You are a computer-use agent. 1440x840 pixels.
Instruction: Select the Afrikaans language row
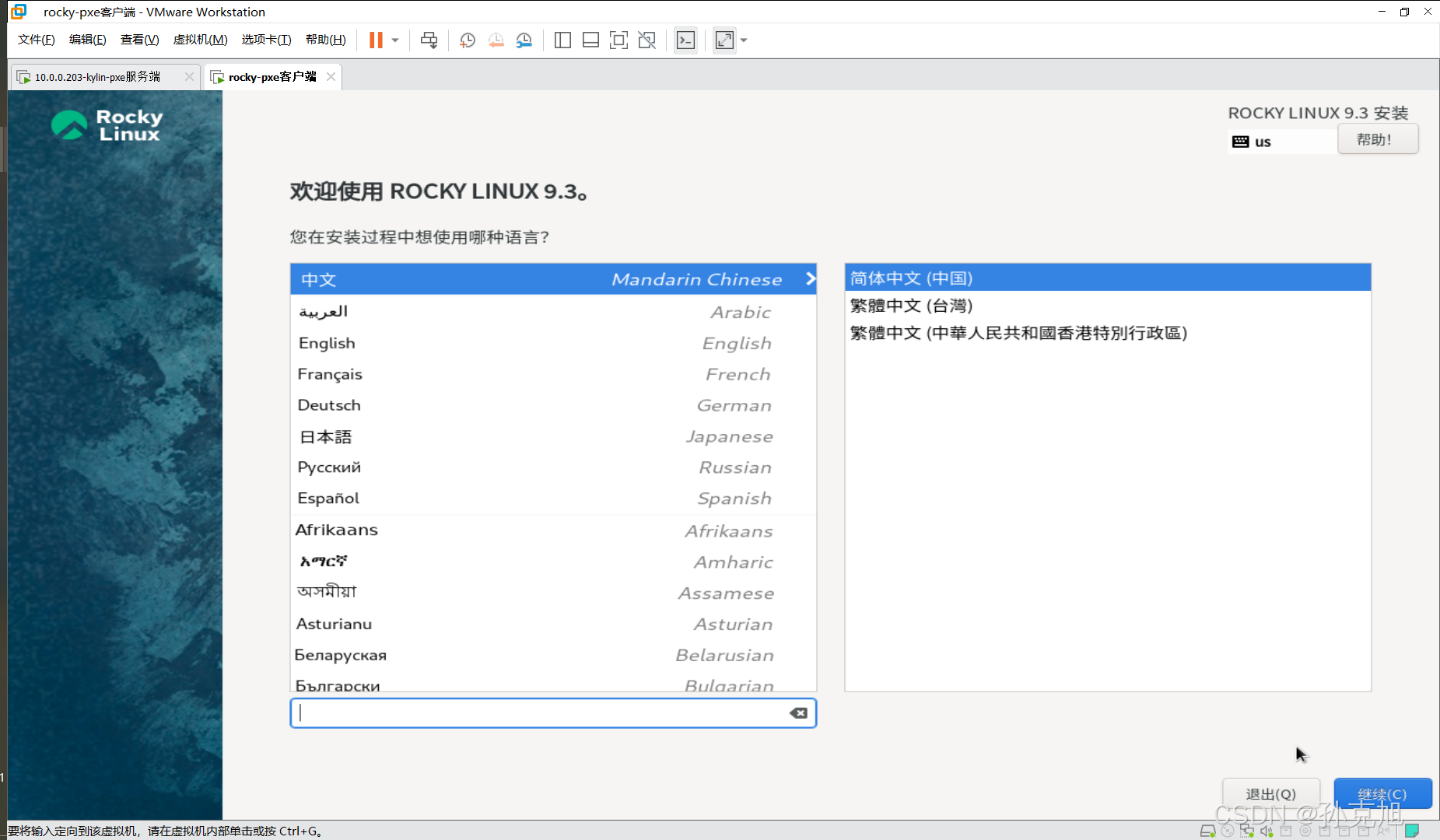(553, 530)
